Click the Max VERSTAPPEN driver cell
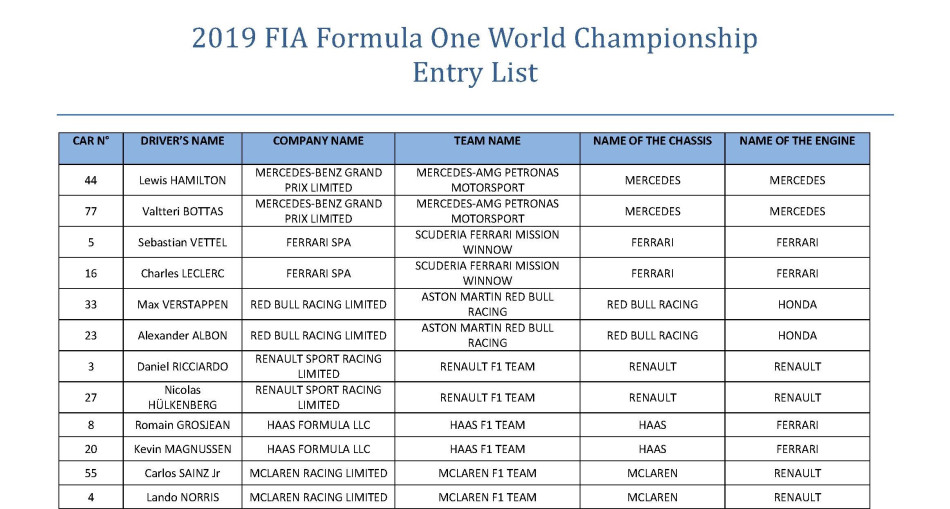950x509 pixels. pyautogui.click(x=182, y=304)
